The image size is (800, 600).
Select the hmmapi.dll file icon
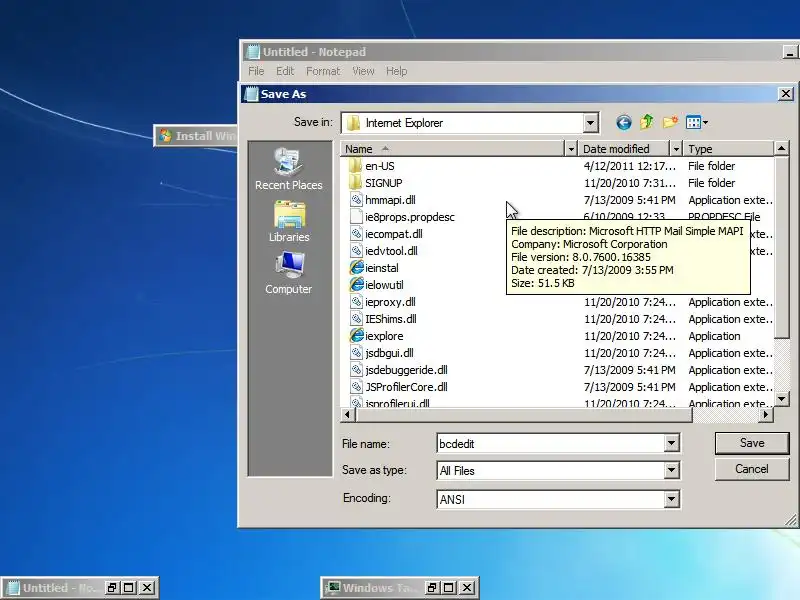click(356, 200)
